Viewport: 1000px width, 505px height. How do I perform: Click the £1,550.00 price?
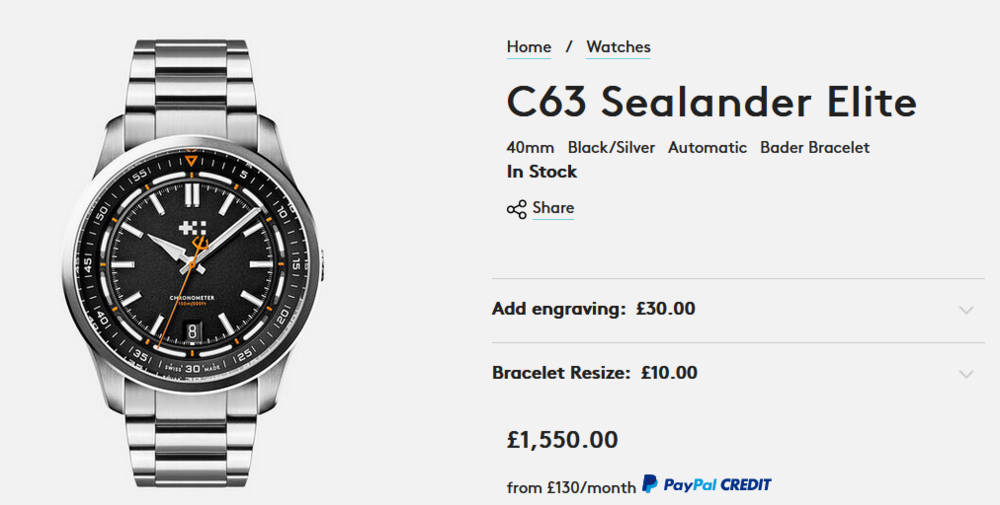click(563, 440)
